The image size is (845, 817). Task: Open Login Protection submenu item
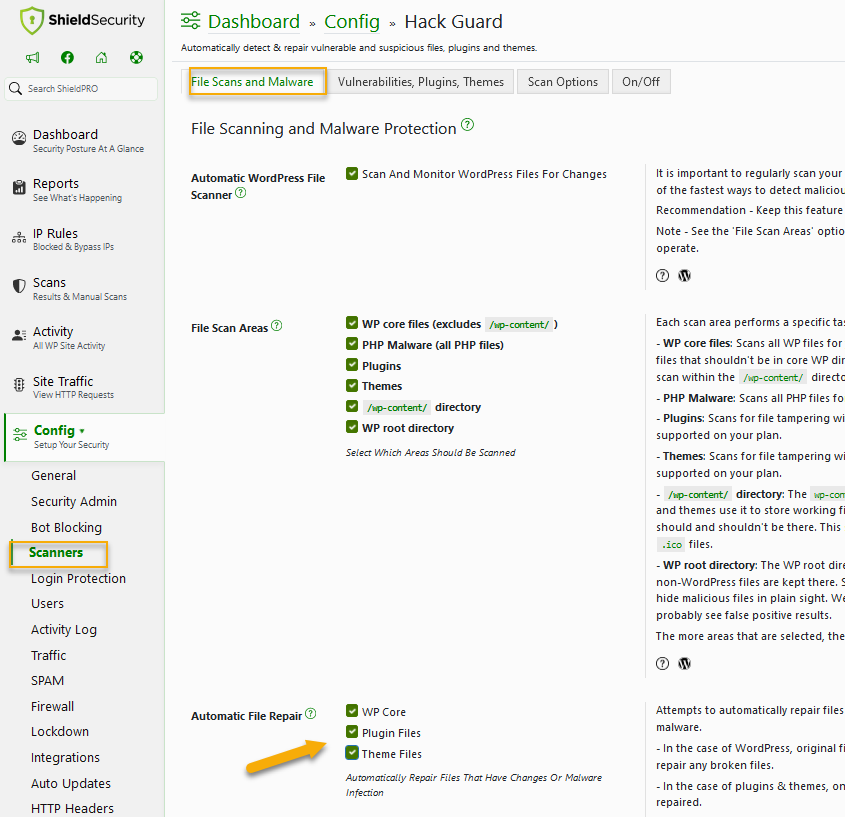click(x=78, y=578)
